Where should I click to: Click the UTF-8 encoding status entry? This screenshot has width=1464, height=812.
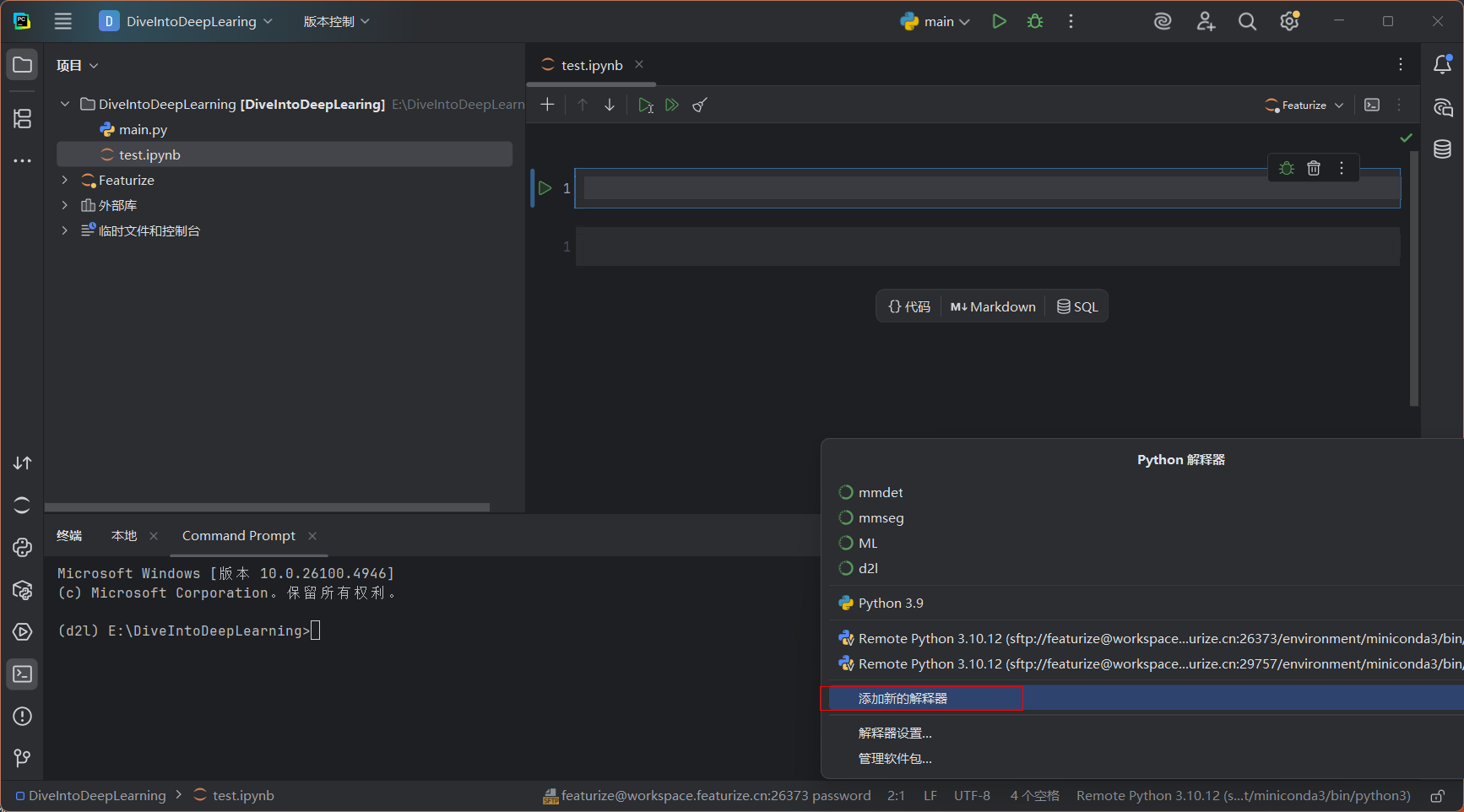(972, 796)
